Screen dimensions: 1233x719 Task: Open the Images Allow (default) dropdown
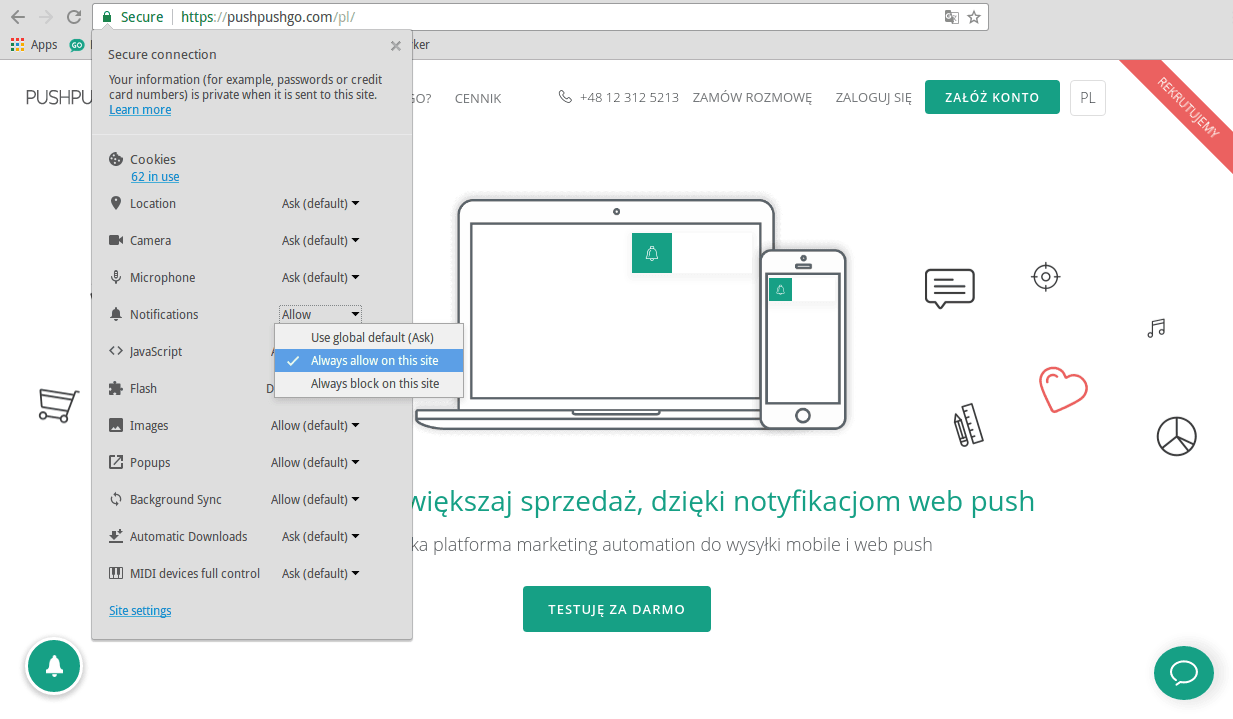(315, 425)
